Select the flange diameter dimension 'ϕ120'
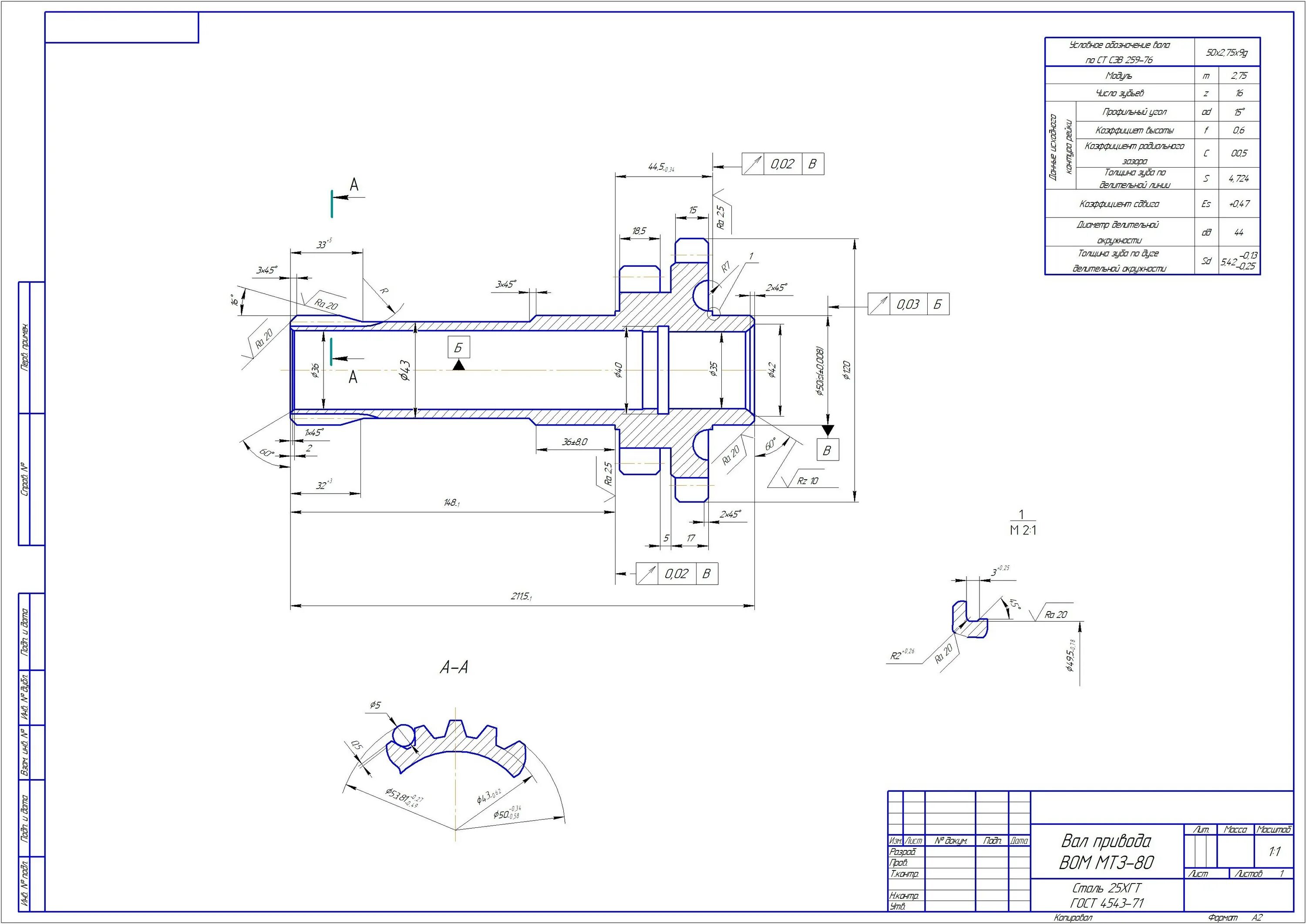 [846, 370]
